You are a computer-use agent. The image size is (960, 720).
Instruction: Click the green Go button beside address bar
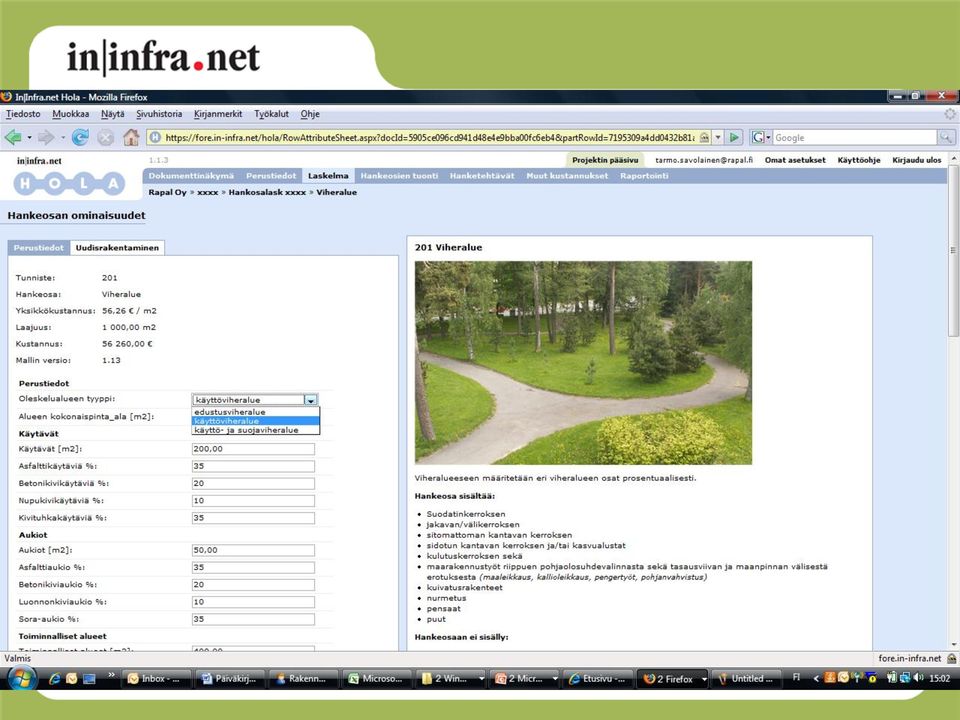pos(735,138)
